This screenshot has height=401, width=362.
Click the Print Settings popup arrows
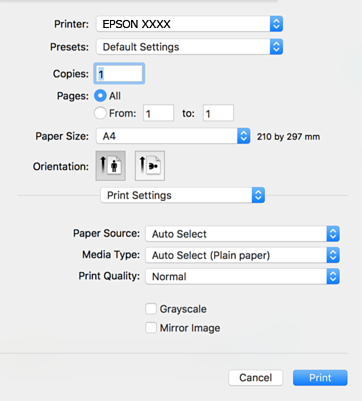point(258,195)
